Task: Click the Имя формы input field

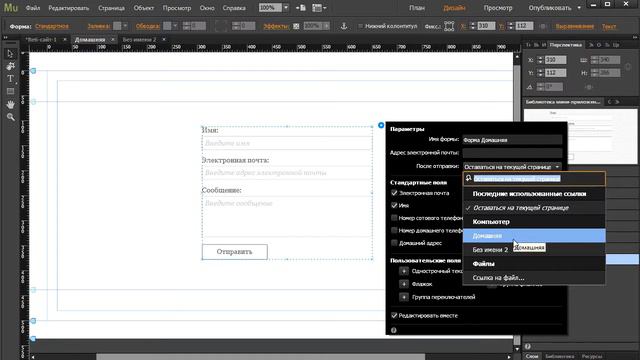Action: [512, 140]
